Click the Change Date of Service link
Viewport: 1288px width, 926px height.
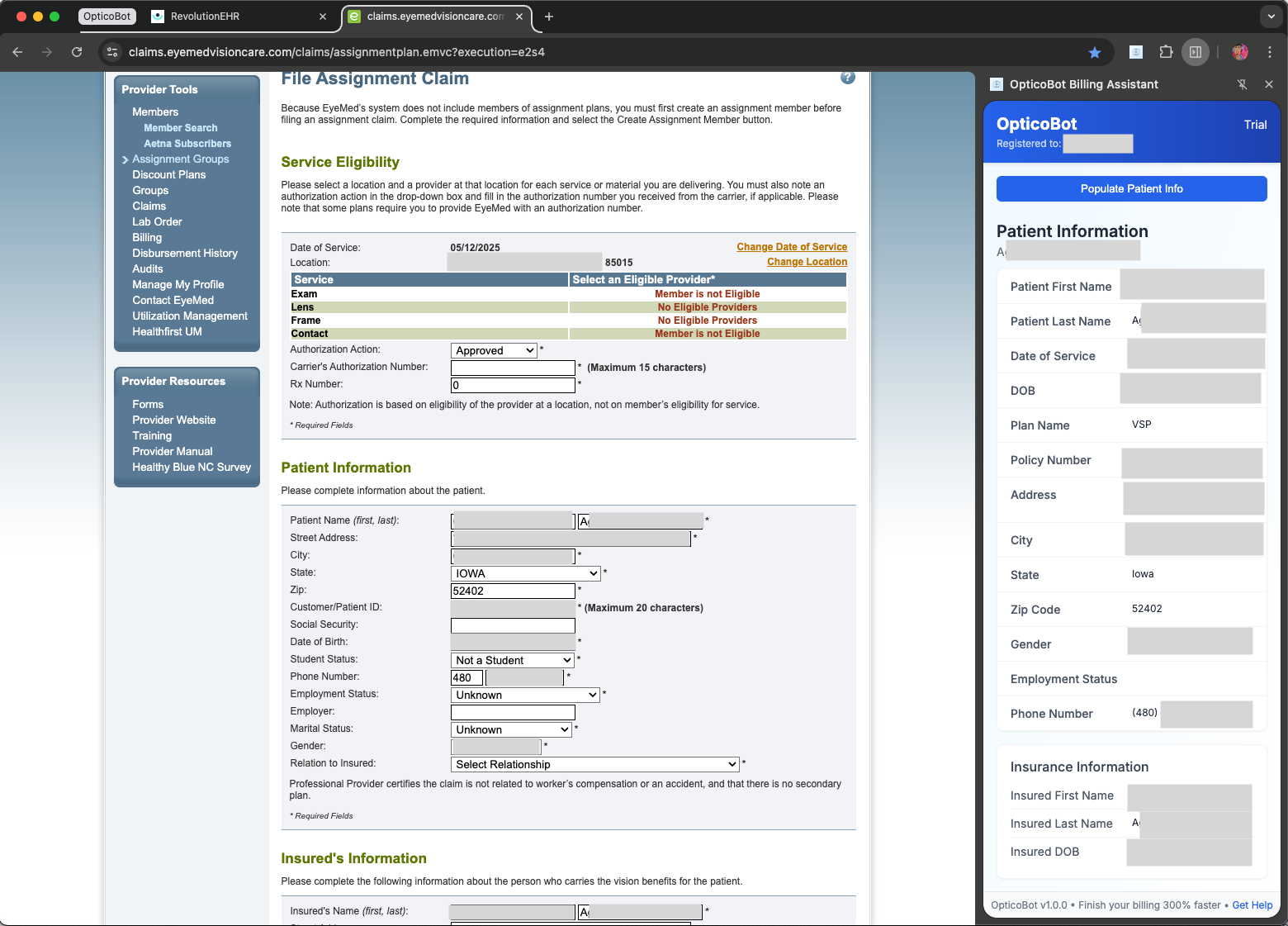coord(791,247)
